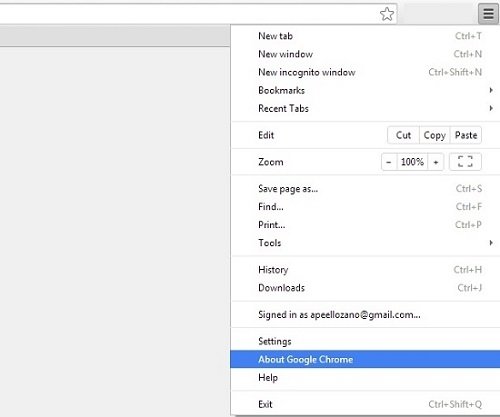Select New window menu item
500x417 pixels.
[x=365, y=54]
